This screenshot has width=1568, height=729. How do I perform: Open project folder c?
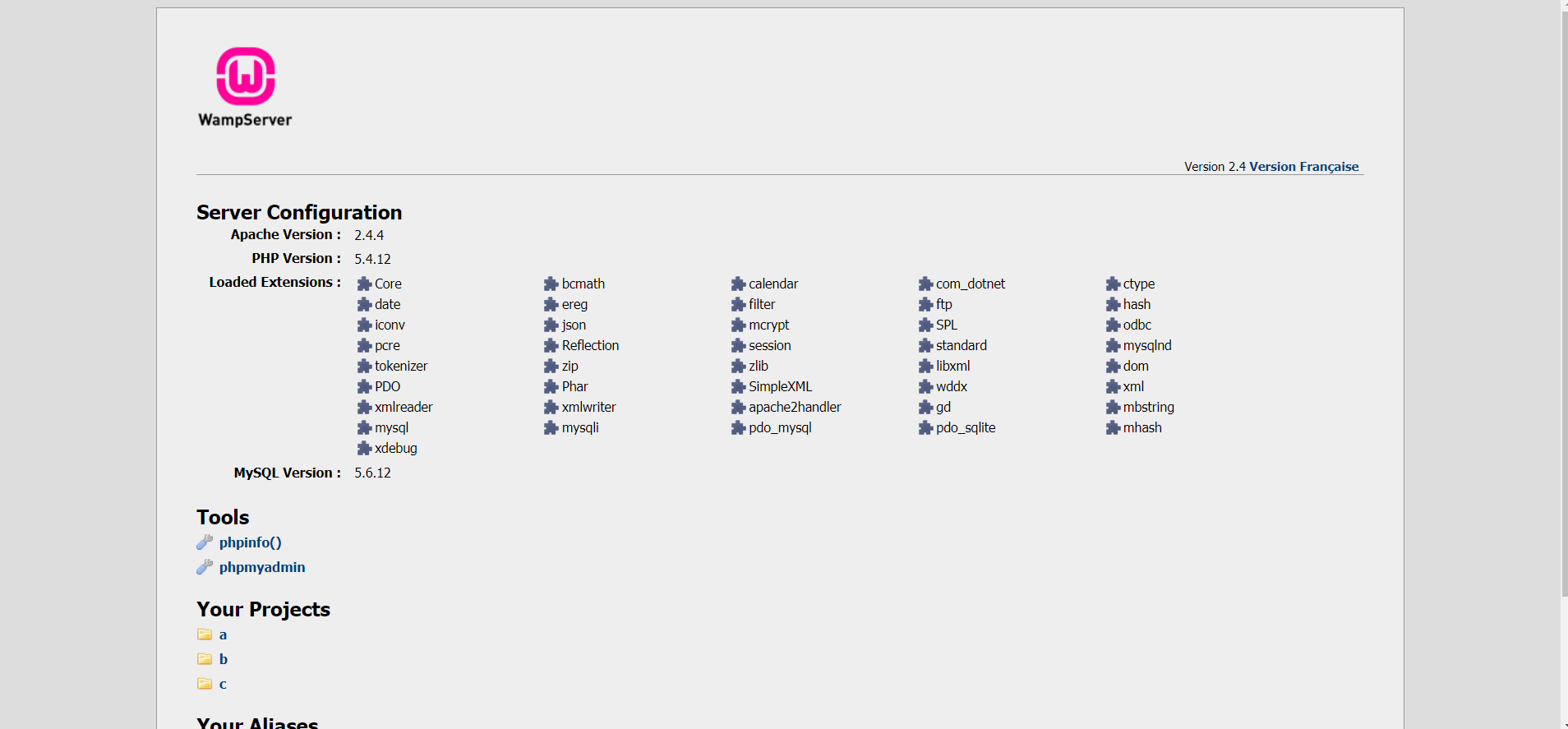click(223, 684)
